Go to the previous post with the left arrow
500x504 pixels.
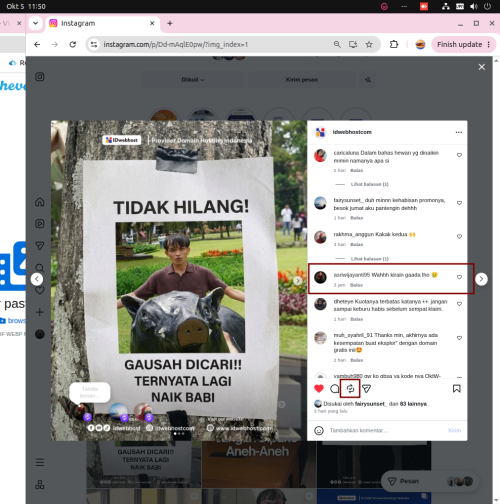pos(37,279)
